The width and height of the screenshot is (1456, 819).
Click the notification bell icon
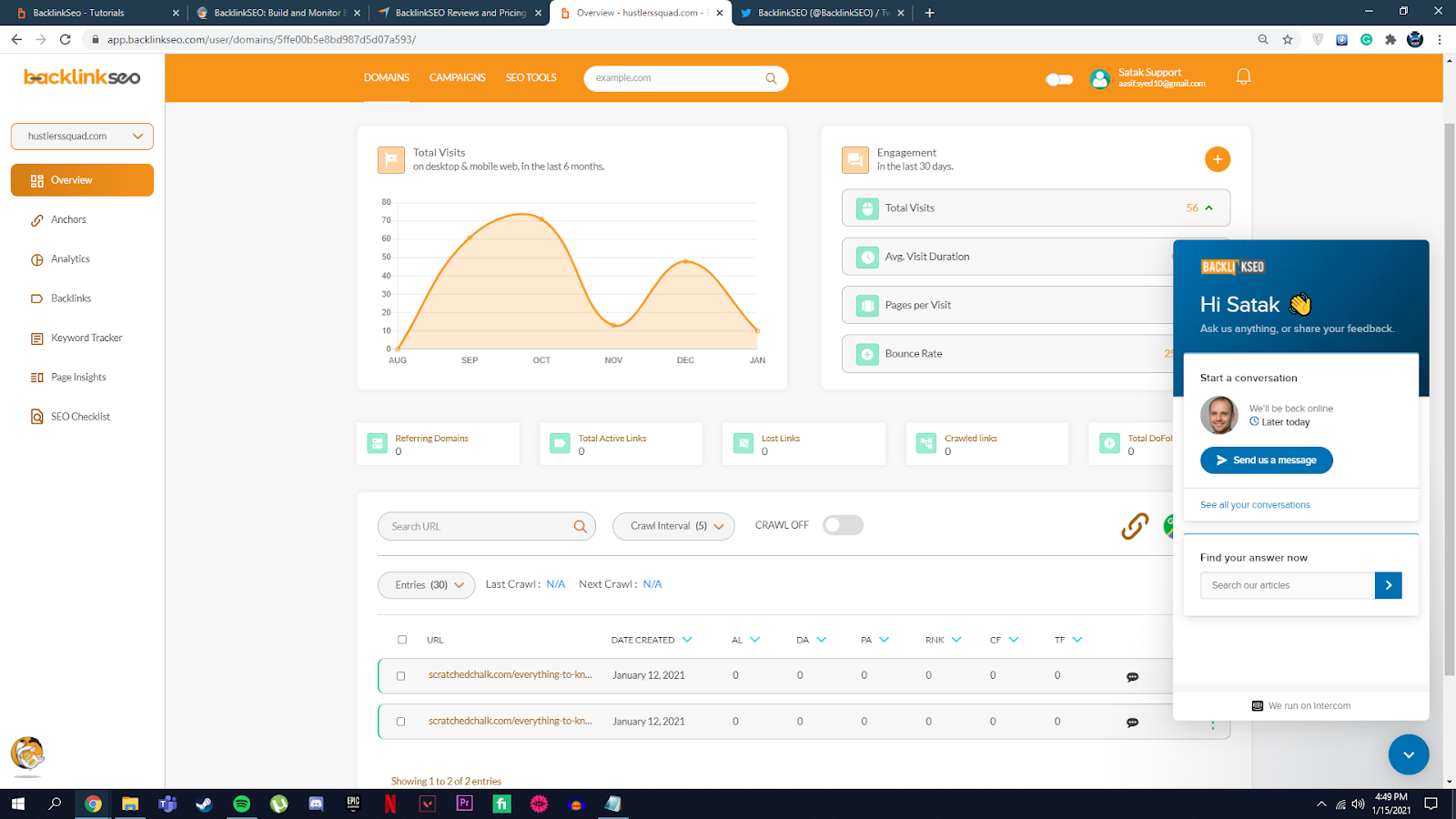[1243, 77]
